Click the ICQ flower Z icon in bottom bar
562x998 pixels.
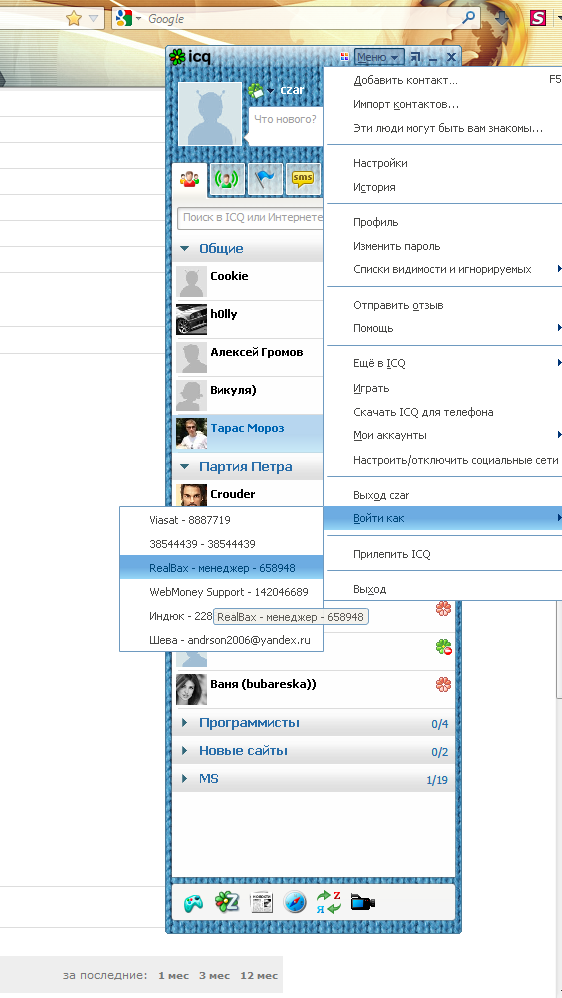(x=225, y=902)
